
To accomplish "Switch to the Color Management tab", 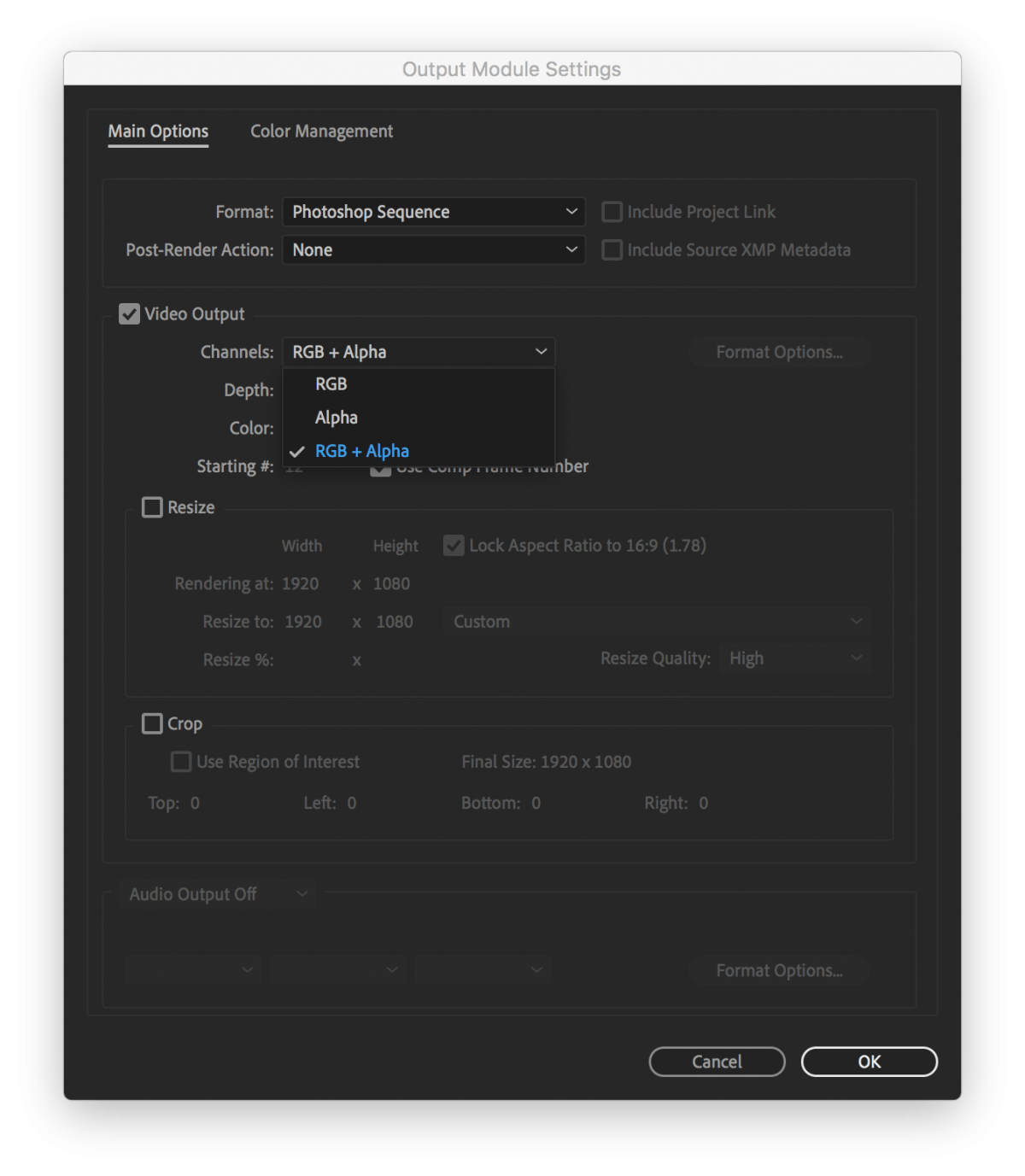I will coord(321,131).
